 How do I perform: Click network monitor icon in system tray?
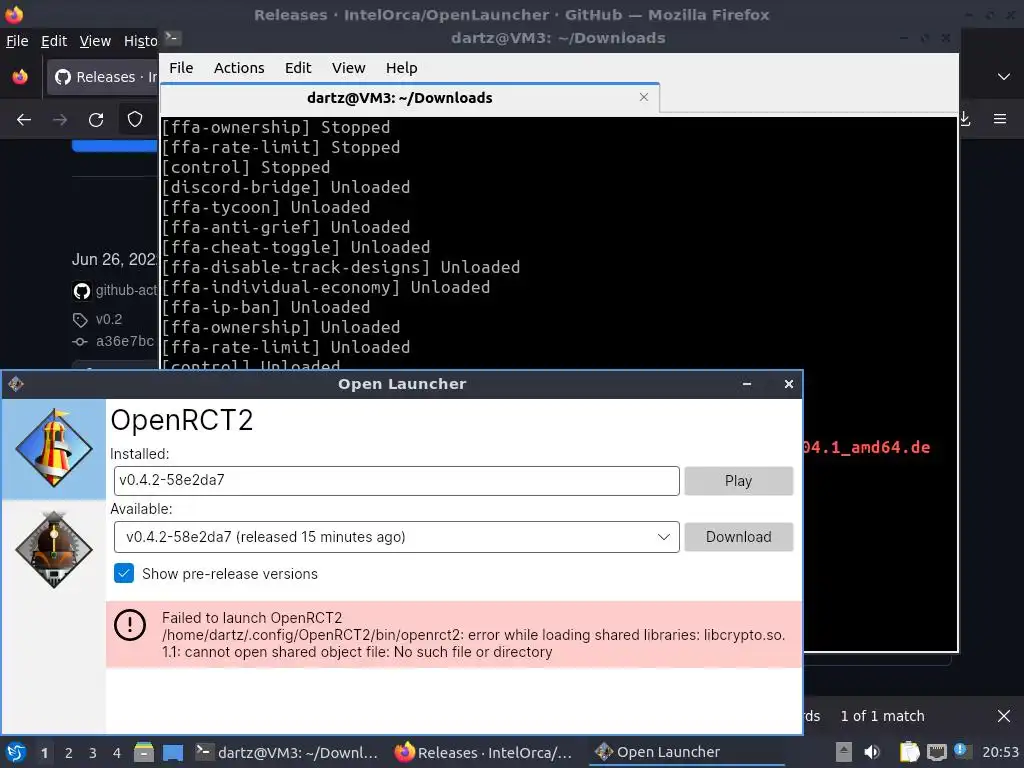(936, 752)
